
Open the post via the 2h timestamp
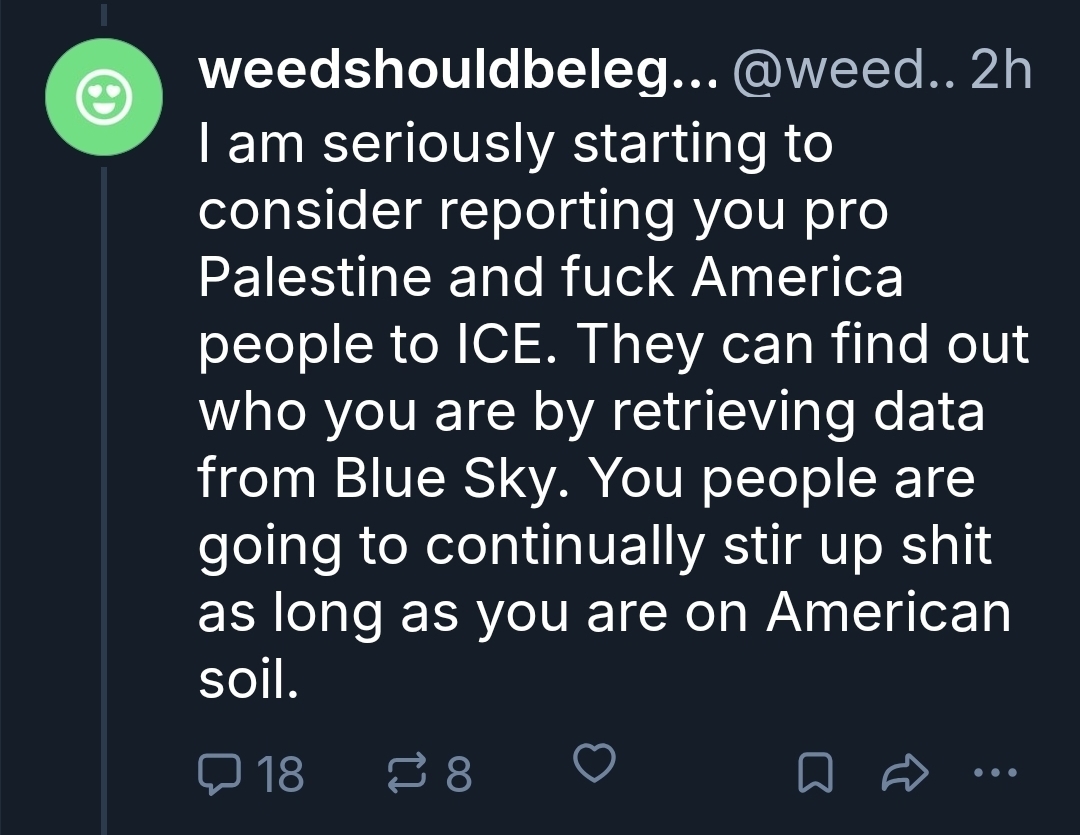pos(1001,73)
